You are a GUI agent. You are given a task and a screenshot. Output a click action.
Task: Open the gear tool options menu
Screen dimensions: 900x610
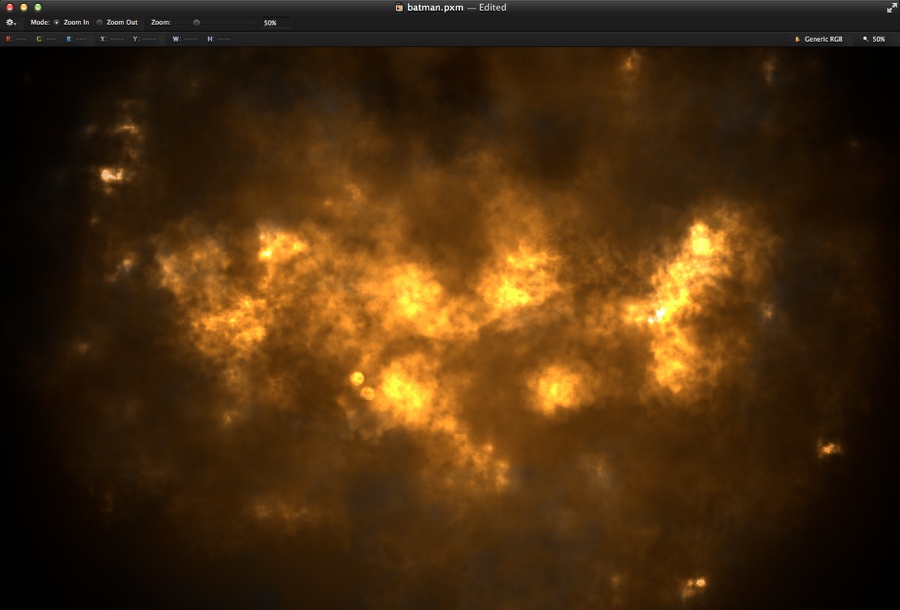tap(11, 22)
